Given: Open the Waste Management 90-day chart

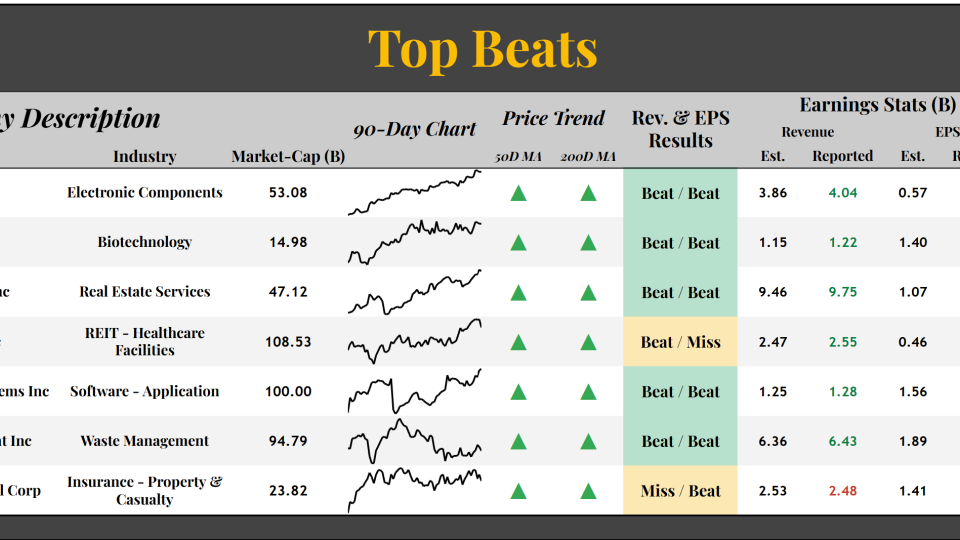Looking at the screenshot, I should (414, 442).
